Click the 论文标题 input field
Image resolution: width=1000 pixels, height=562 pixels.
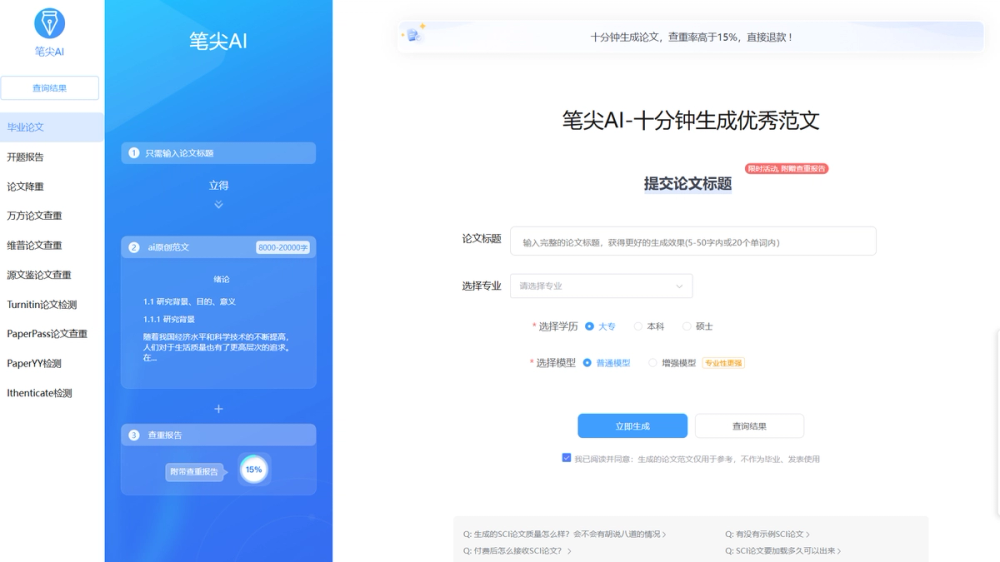point(693,242)
